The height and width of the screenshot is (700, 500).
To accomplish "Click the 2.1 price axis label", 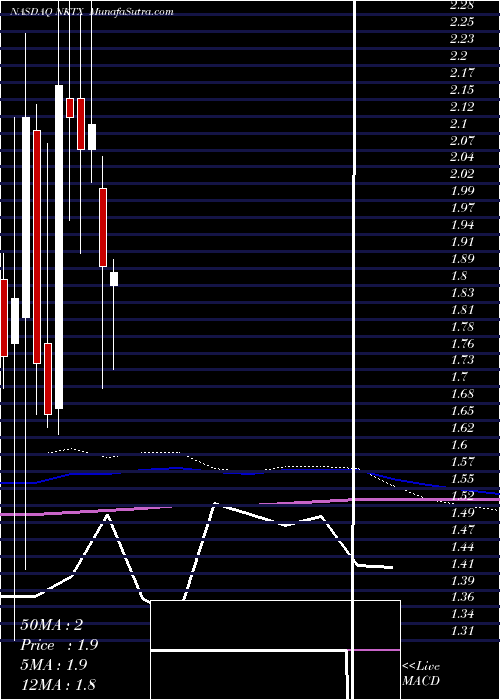I will (x=459, y=124).
